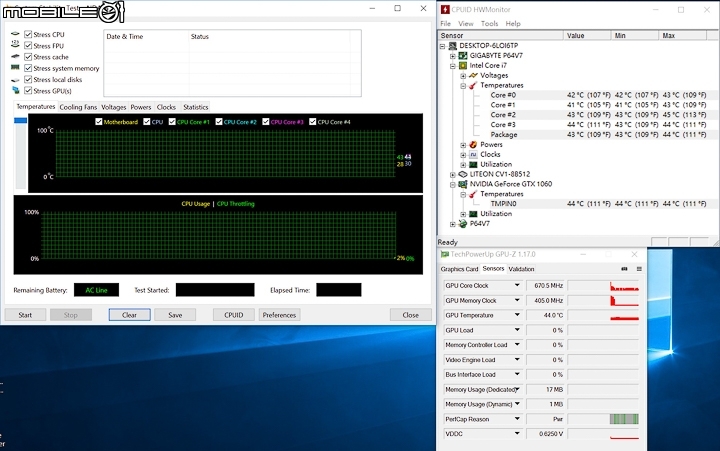Uncheck the Motherboard graph checkbox

99,122
